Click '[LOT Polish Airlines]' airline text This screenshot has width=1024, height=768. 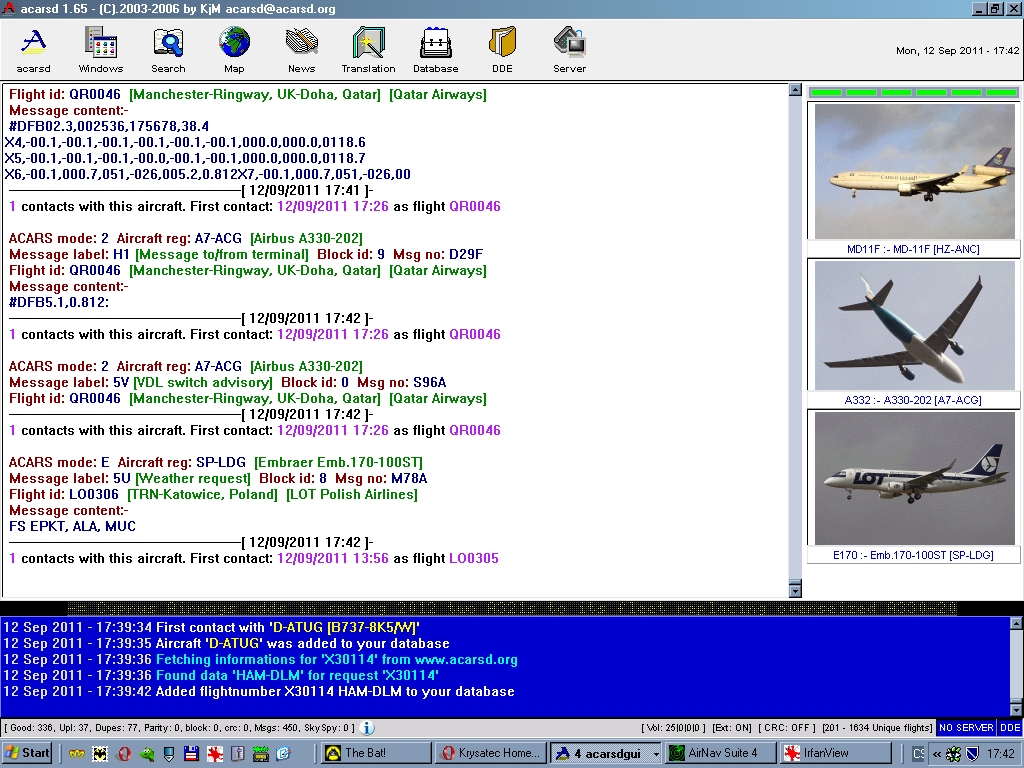tap(352, 494)
